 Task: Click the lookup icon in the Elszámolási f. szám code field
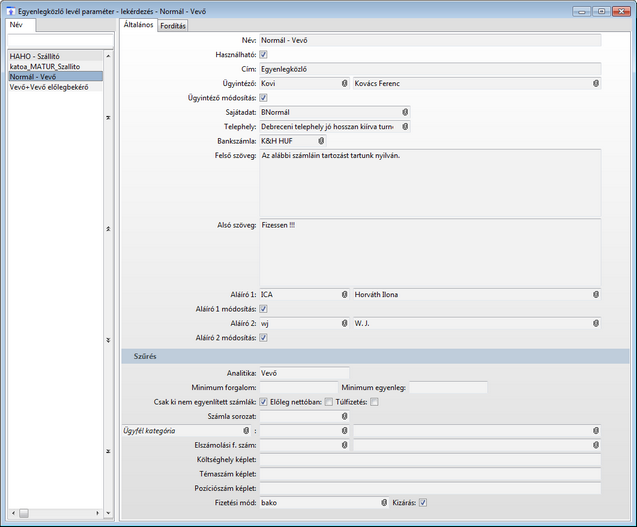(x=344, y=445)
